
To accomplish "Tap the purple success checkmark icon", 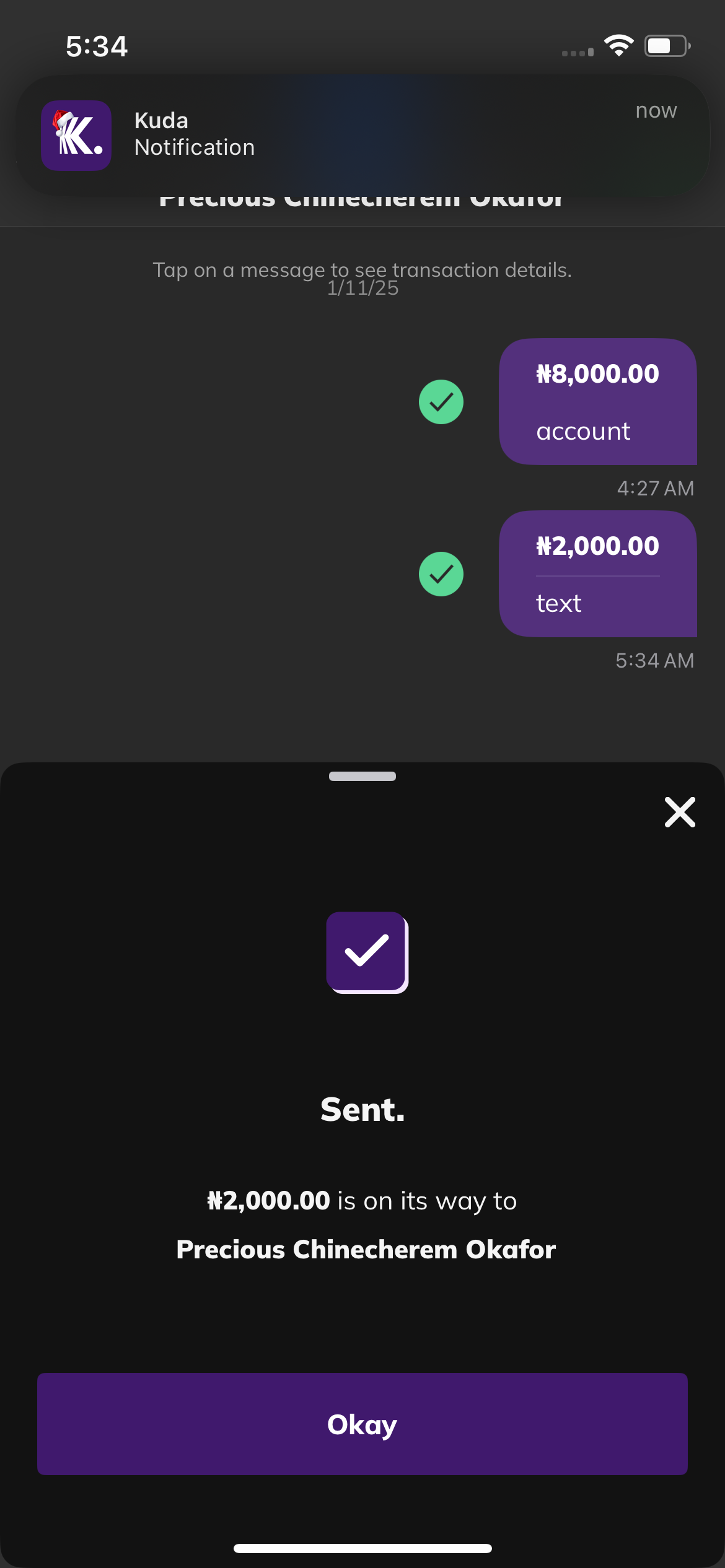I will tap(367, 952).
